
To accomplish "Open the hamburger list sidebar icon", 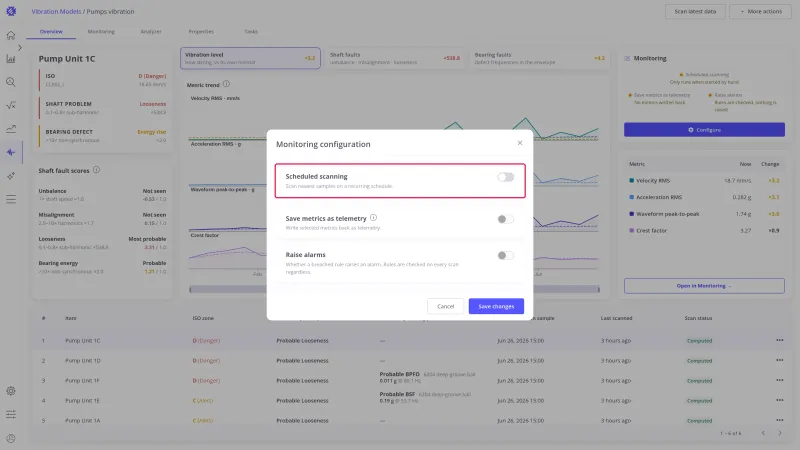I will tap(11, 199).
